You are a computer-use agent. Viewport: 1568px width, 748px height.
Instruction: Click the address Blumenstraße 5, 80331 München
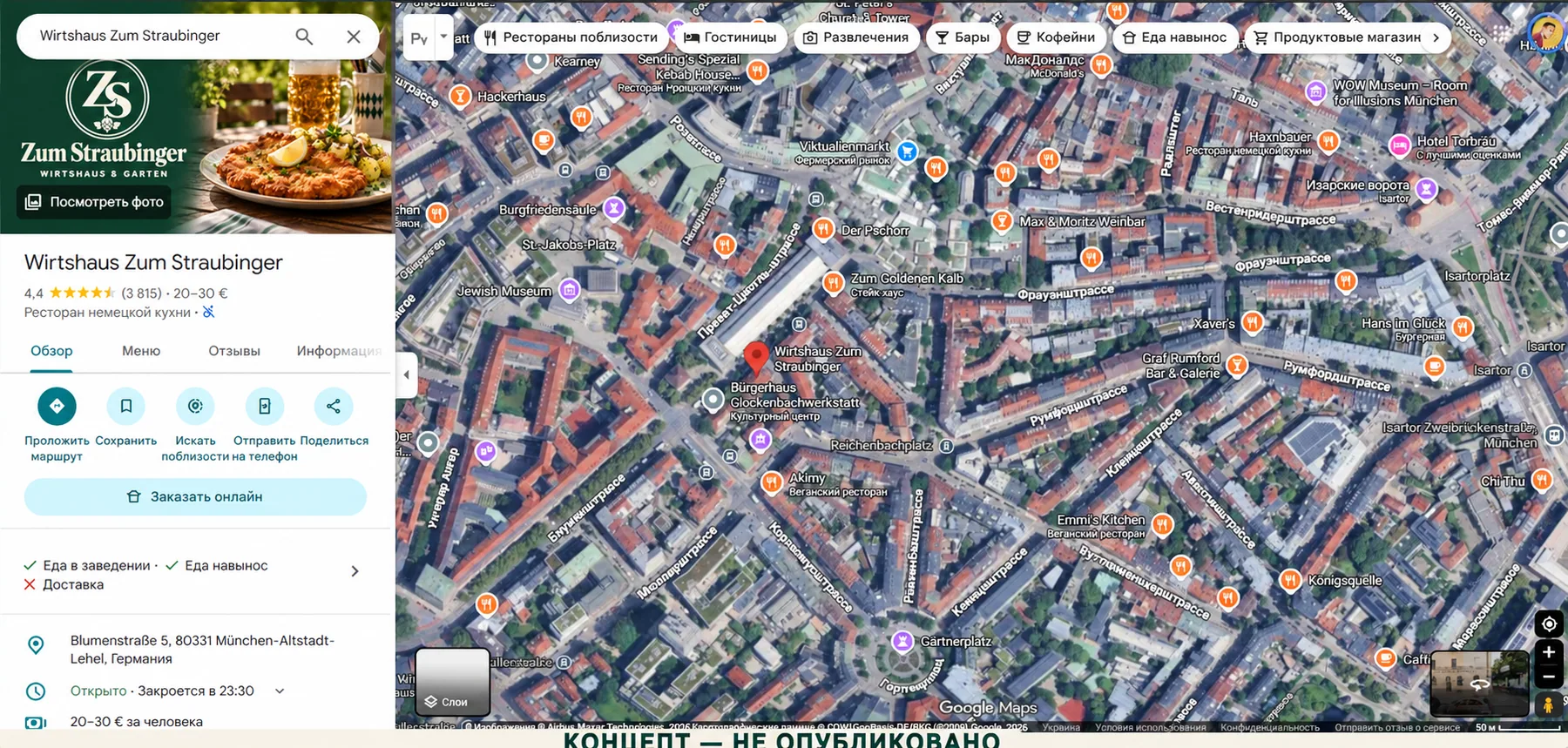(x=202, y=650)
